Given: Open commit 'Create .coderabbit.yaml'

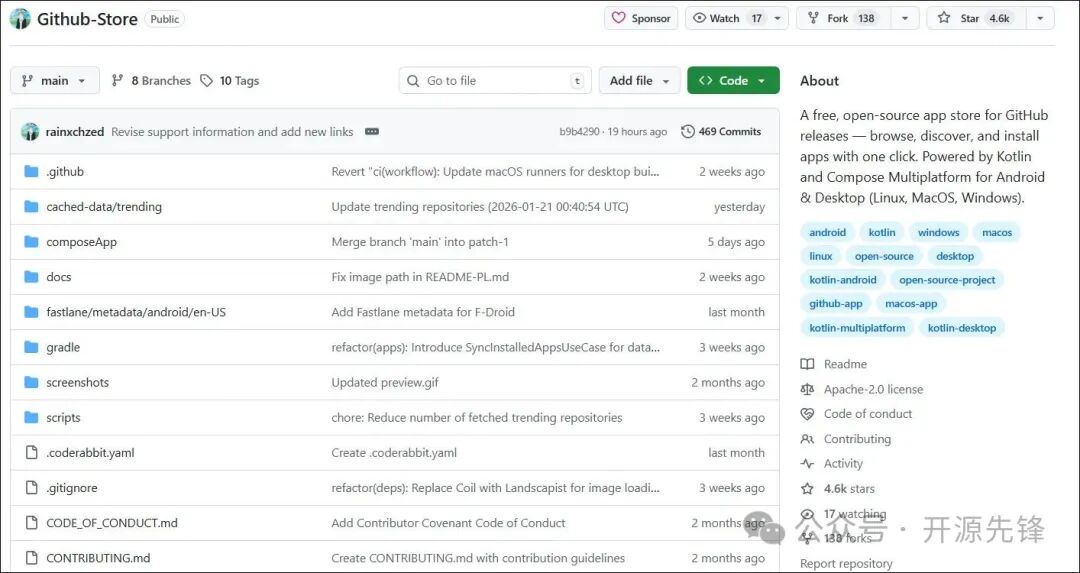Looking at the screenshot, I should tap(394, 452).
